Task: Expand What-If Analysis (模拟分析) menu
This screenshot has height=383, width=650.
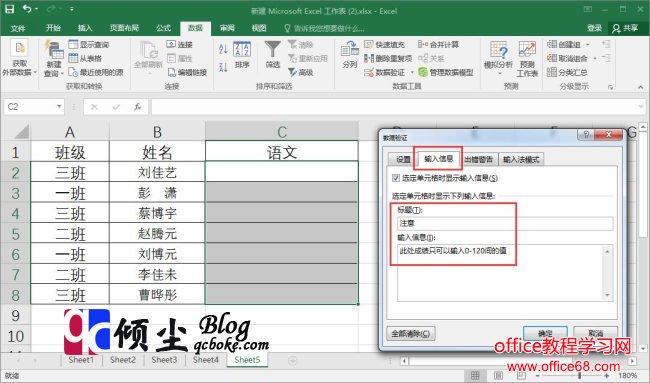Action: [x=498, y=59]
